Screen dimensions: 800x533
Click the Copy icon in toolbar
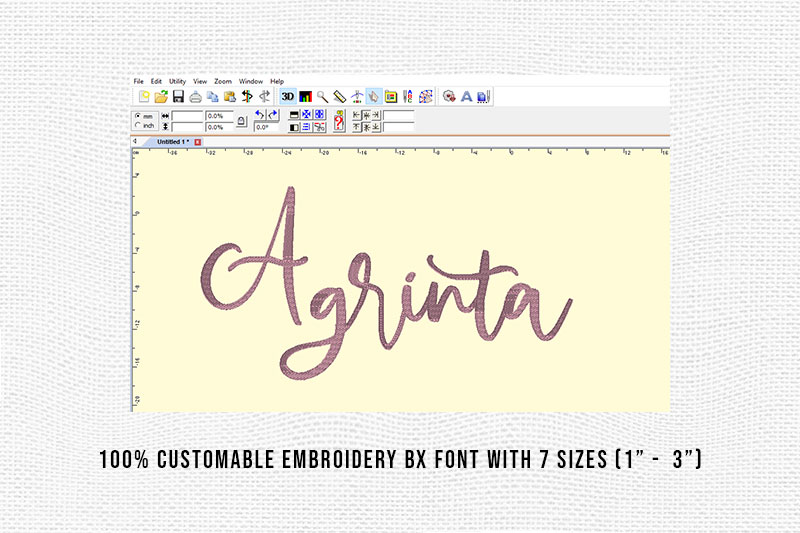213,96
